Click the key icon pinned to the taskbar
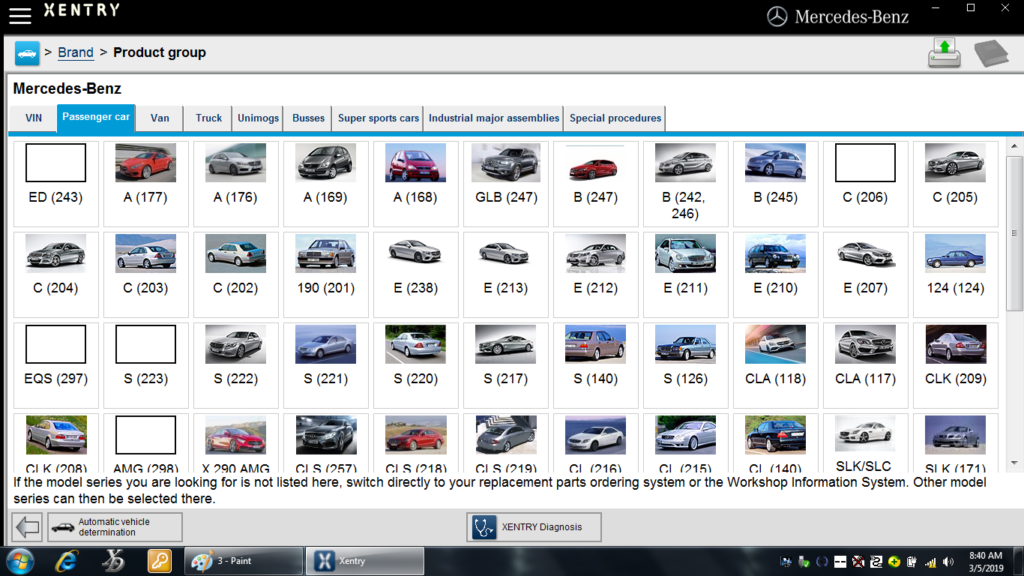Image resolution: width=1024 pixels, height=576 pixels. pos(158,561)
